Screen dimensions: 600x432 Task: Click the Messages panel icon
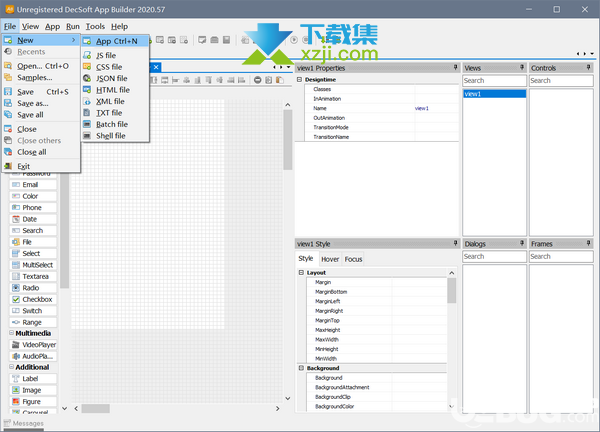coord(7,423)
